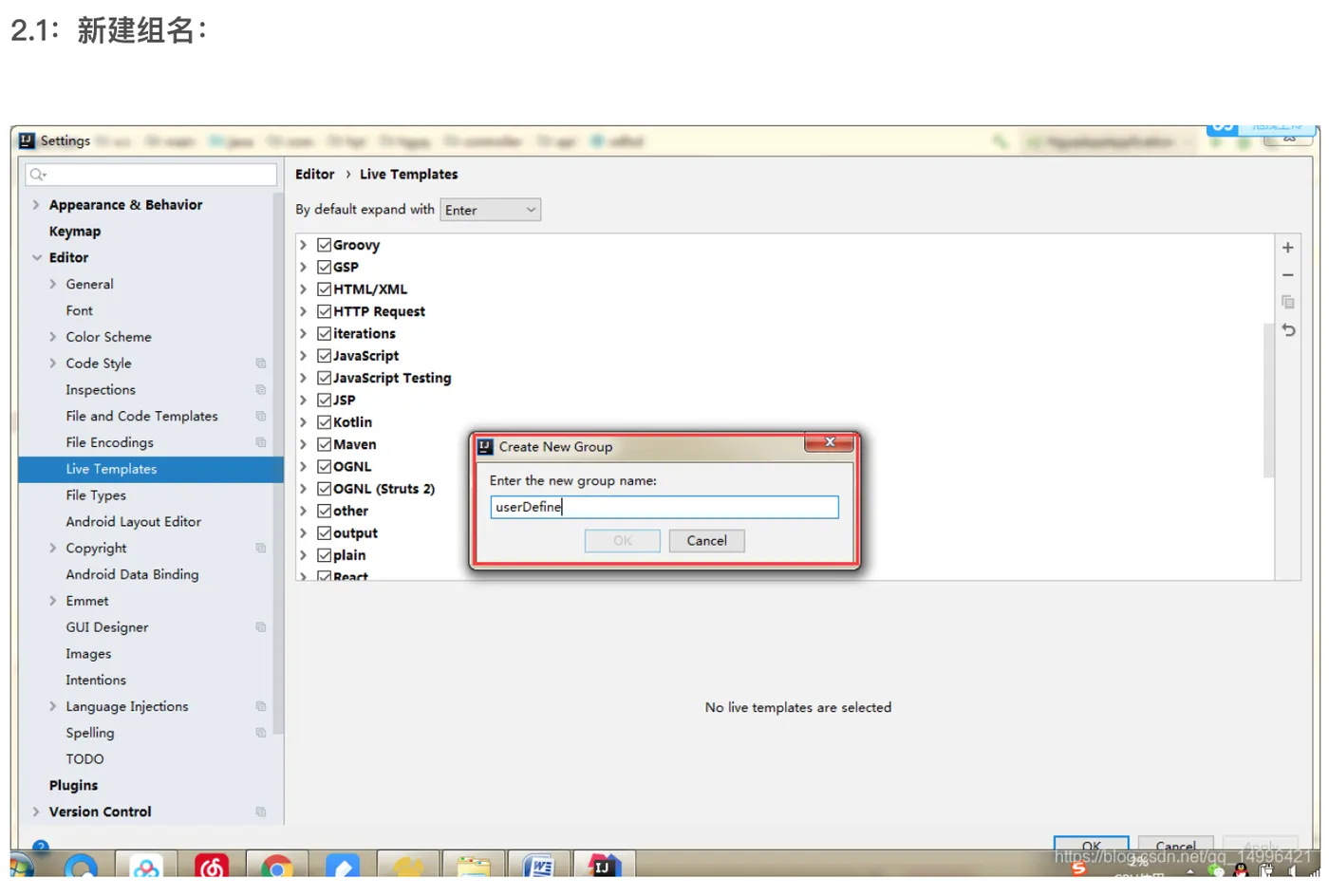1329x896 pixels.
Task: Open TODO settings page
Action: click(85, 759)
